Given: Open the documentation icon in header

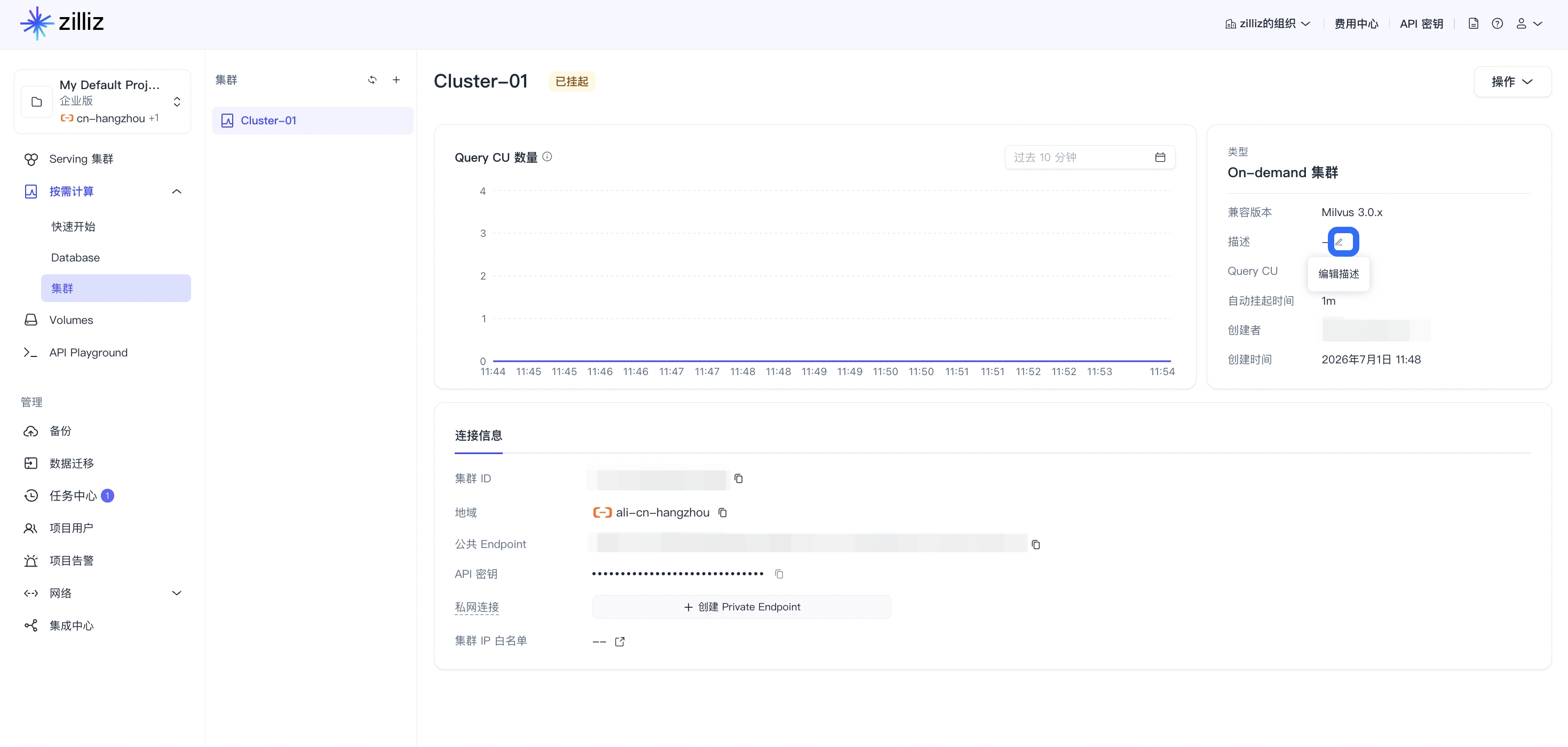Looking at the screenshot, I should pos(1473,23).
